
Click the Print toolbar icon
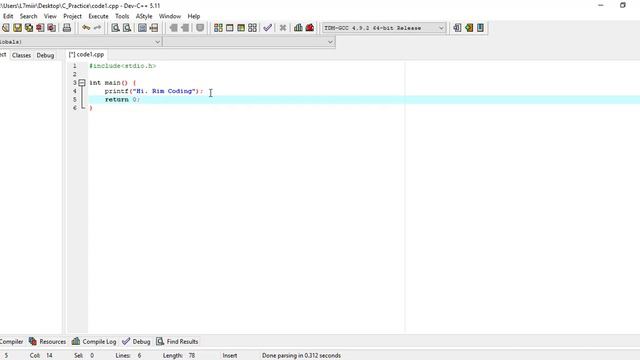coord(67,28)
